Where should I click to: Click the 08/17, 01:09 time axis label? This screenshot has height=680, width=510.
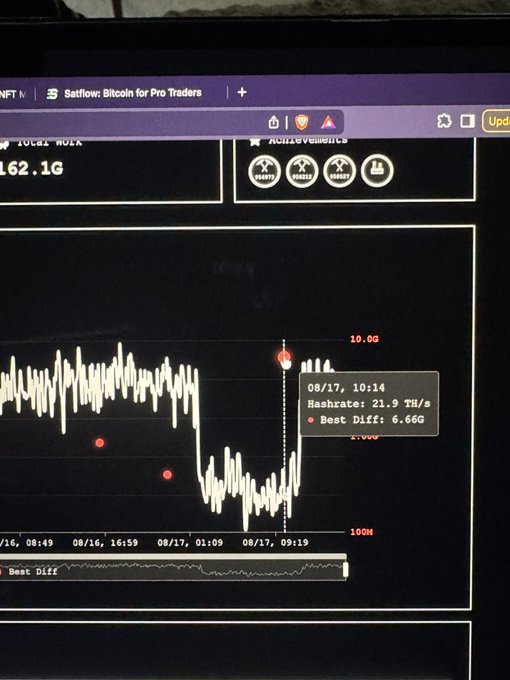pyautogui.click(x=190, y=543)
